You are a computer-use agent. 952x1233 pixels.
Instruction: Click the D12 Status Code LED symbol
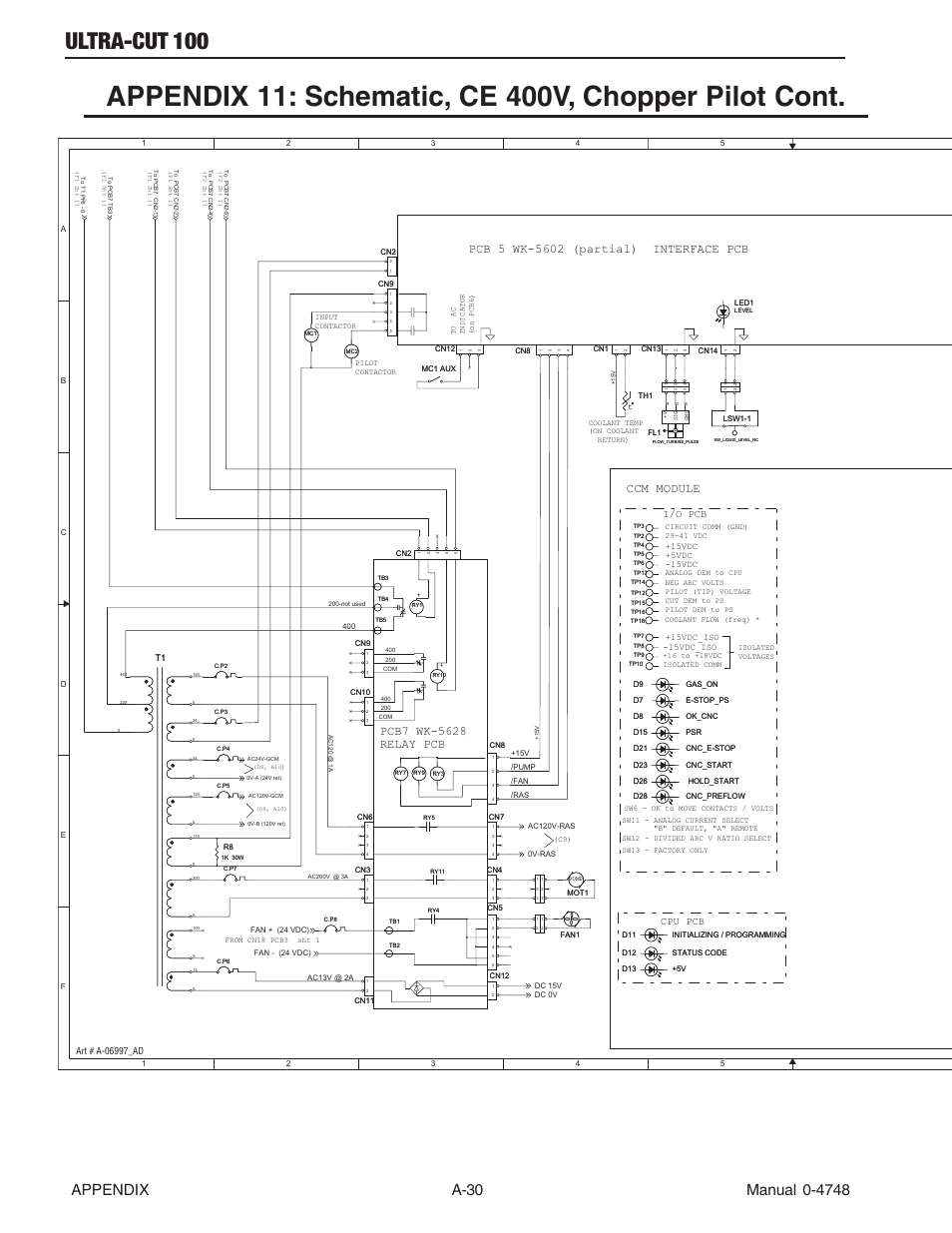tap(654, 952)
